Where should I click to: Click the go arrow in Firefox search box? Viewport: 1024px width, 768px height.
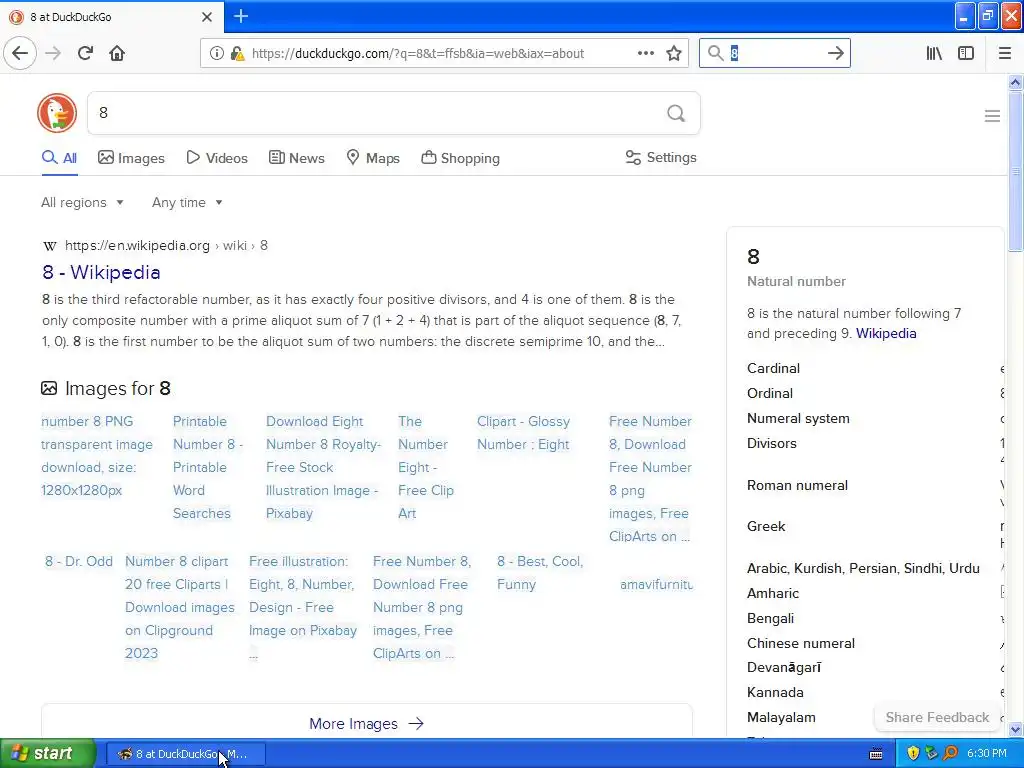point(835,54)
